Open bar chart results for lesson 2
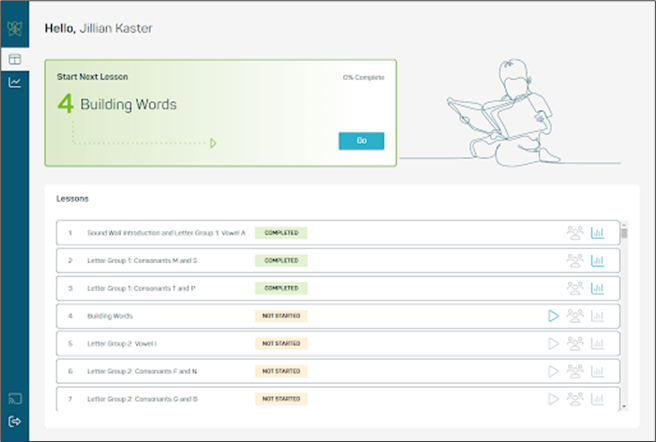 click(x=598, y=261)
